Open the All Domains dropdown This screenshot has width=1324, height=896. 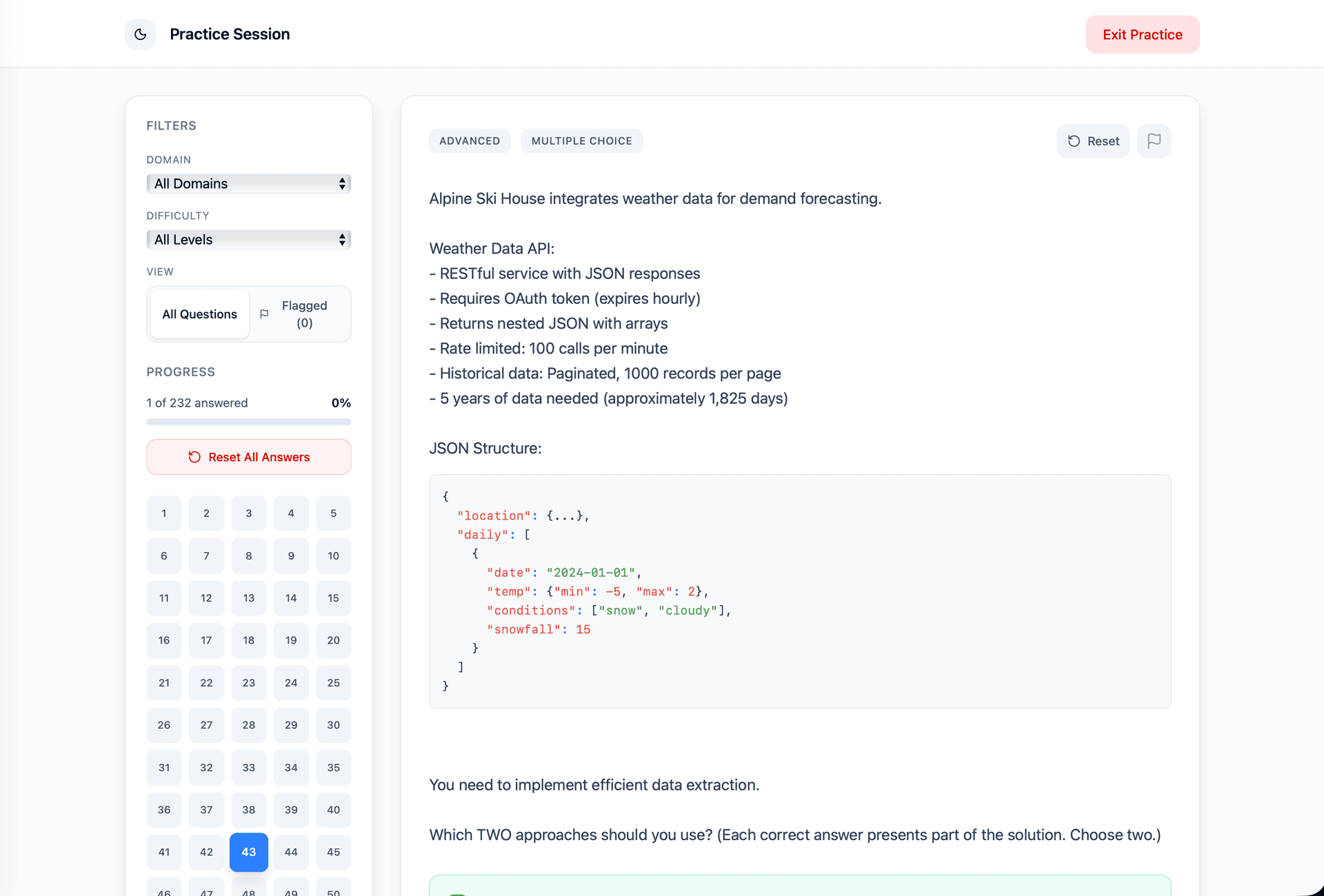249,184
